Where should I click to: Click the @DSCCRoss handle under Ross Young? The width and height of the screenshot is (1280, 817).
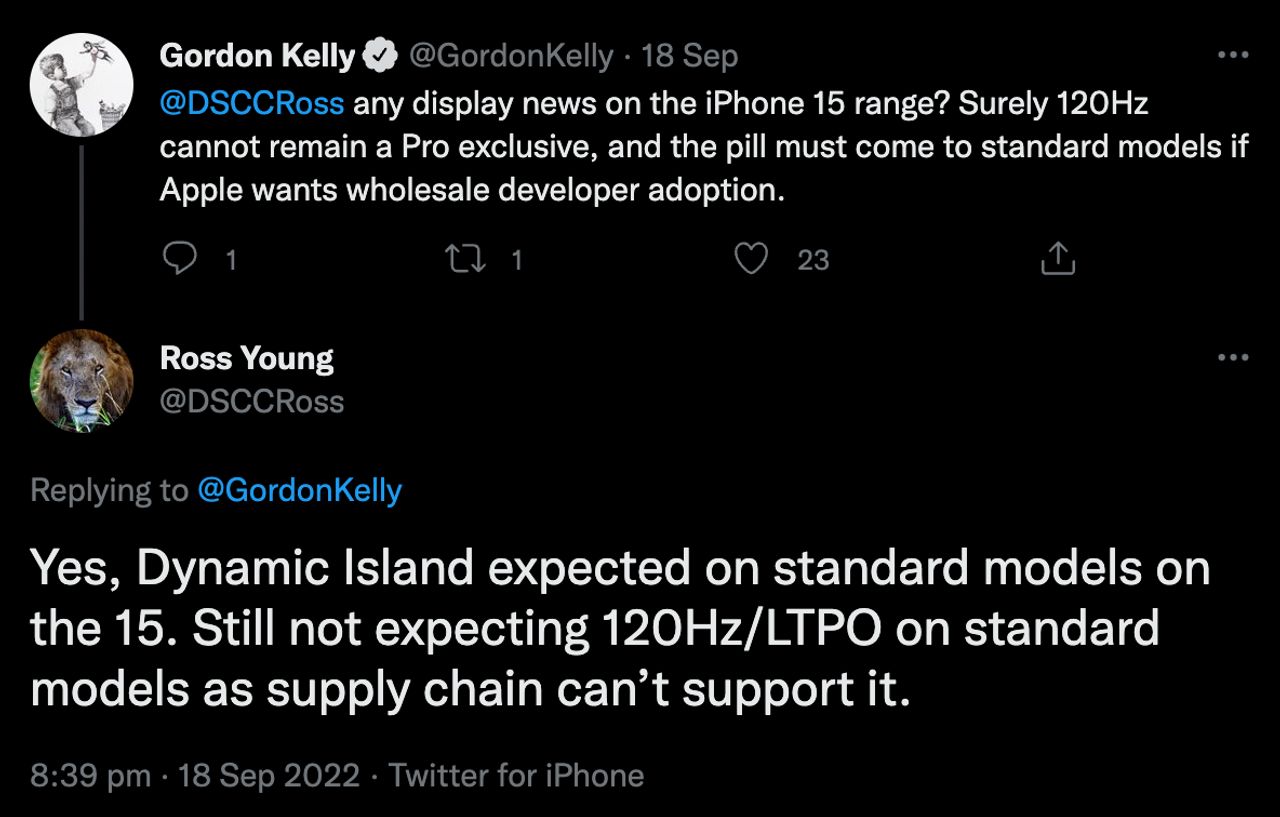[252, 401]
